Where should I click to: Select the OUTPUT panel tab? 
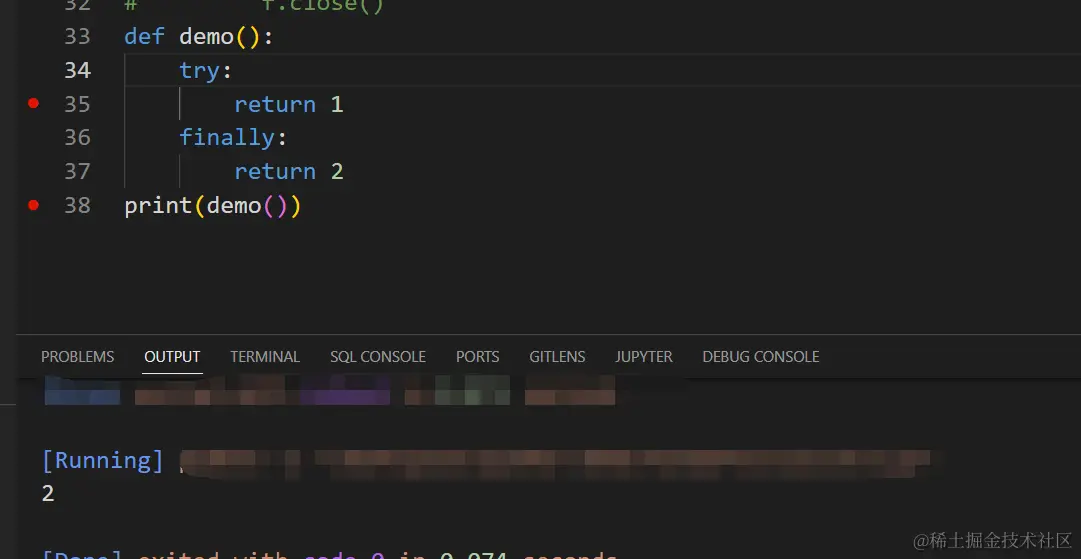pos(172,356)
